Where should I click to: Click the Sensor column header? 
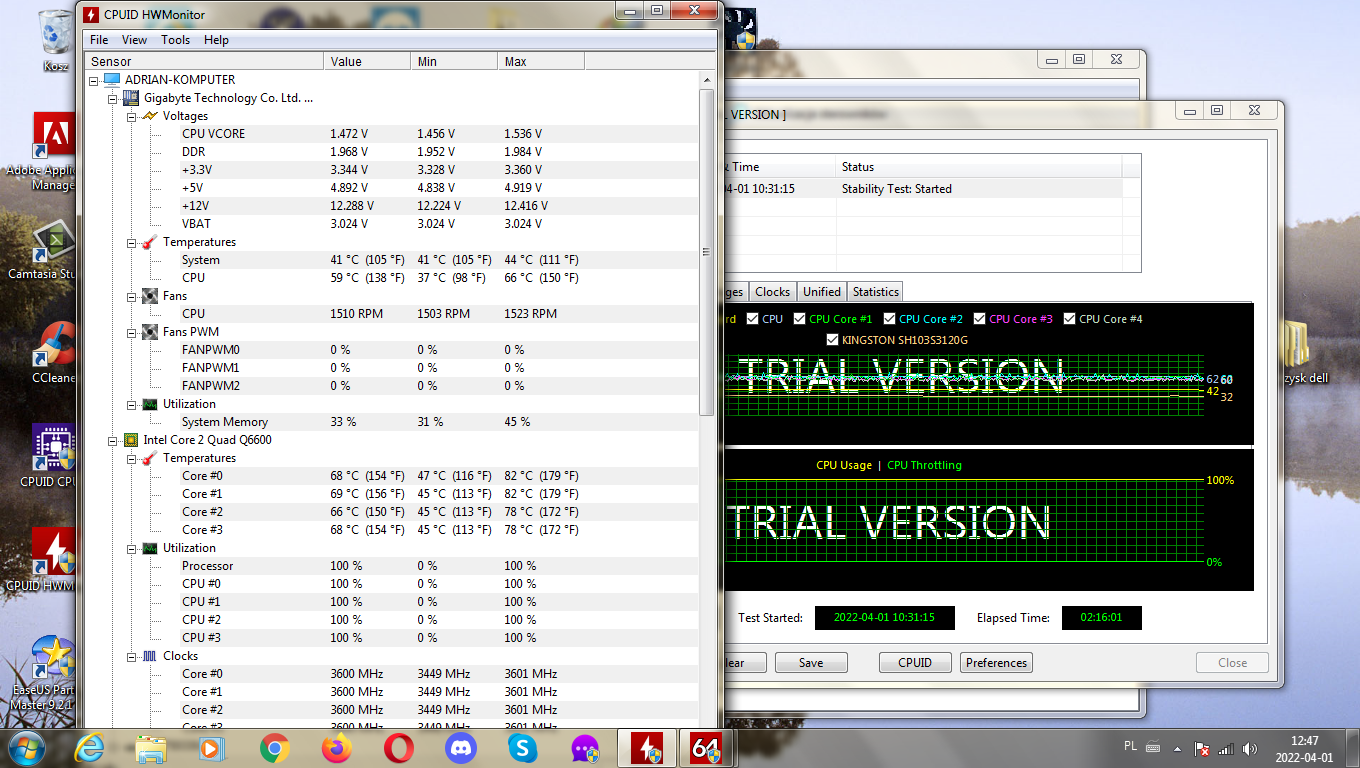click(204, 62)
